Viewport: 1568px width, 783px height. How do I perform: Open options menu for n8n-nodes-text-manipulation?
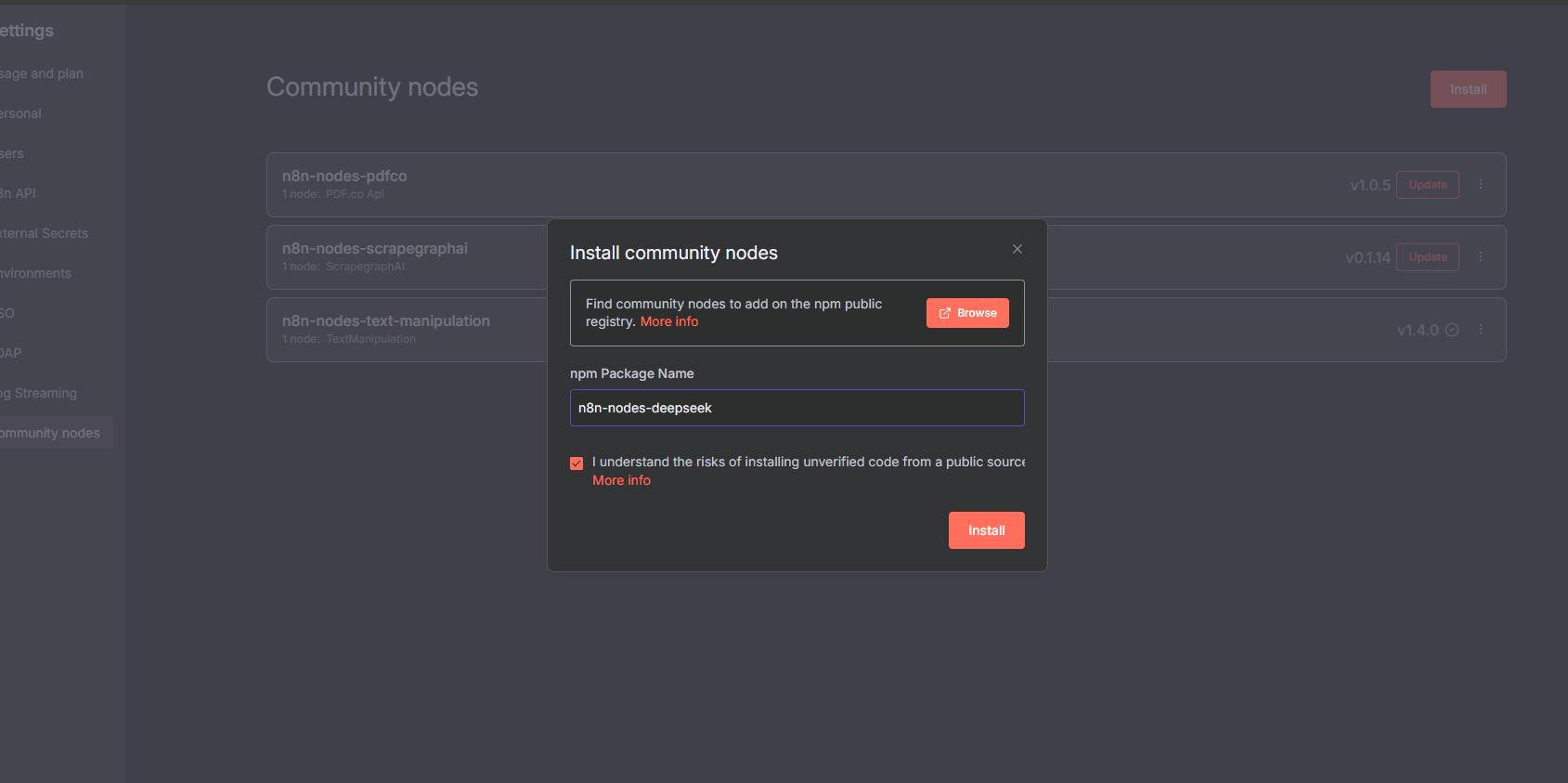click(x=1481, y=330)
